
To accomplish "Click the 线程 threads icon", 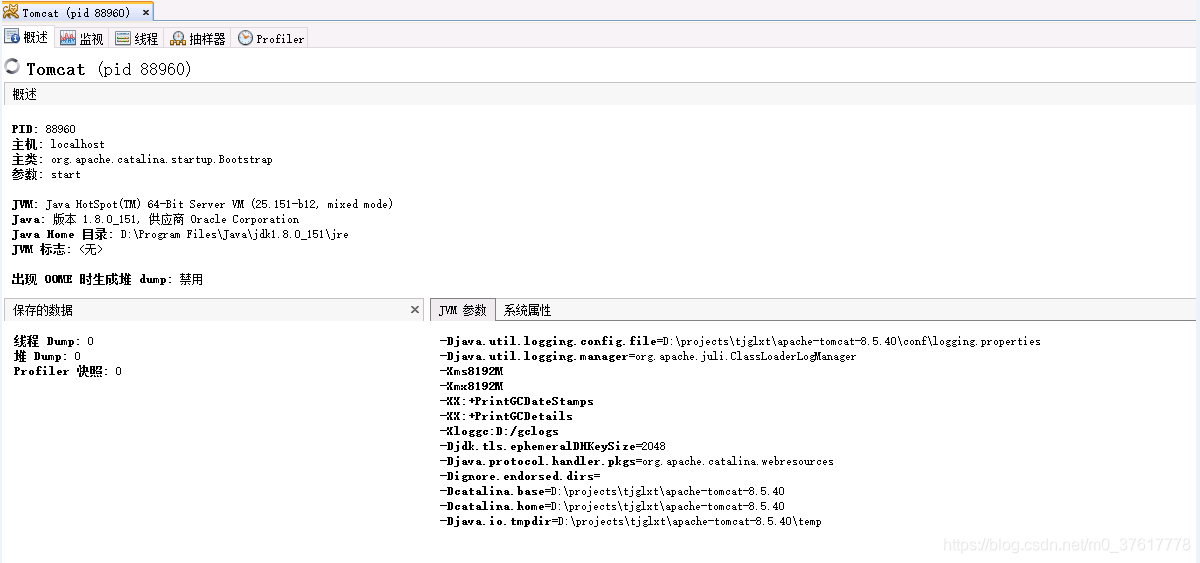I will [x=122, y=38].
